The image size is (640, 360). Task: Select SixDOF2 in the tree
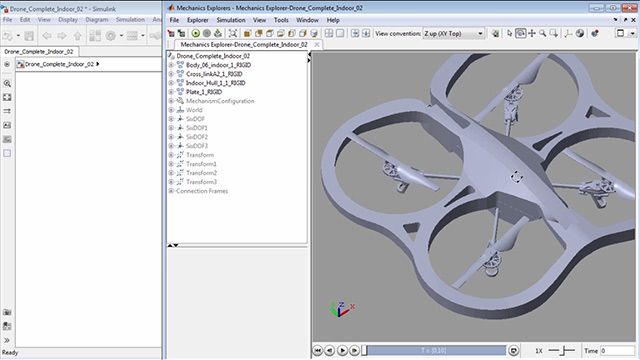(197, 137)
